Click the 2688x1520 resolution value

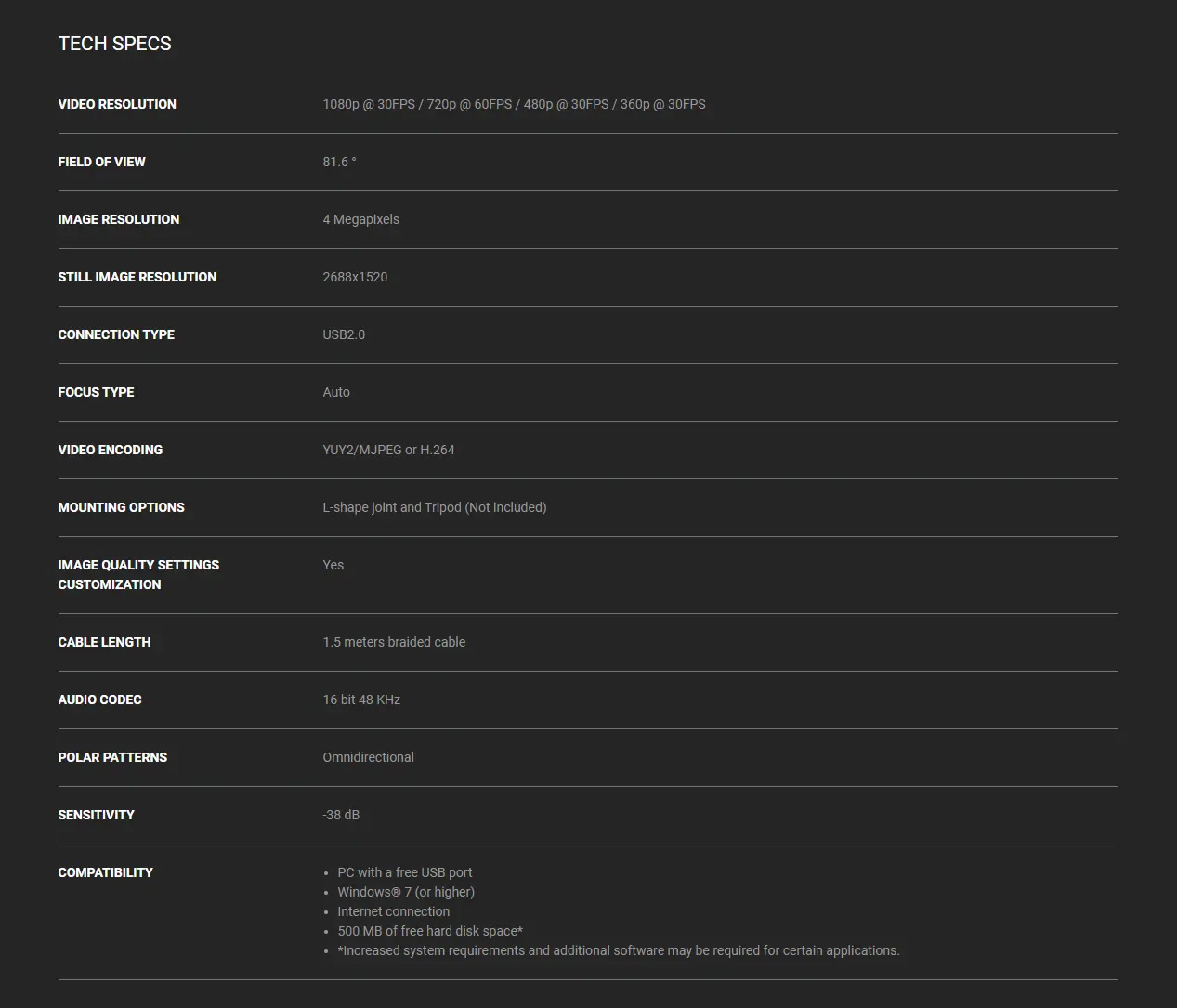click(355, 277)
